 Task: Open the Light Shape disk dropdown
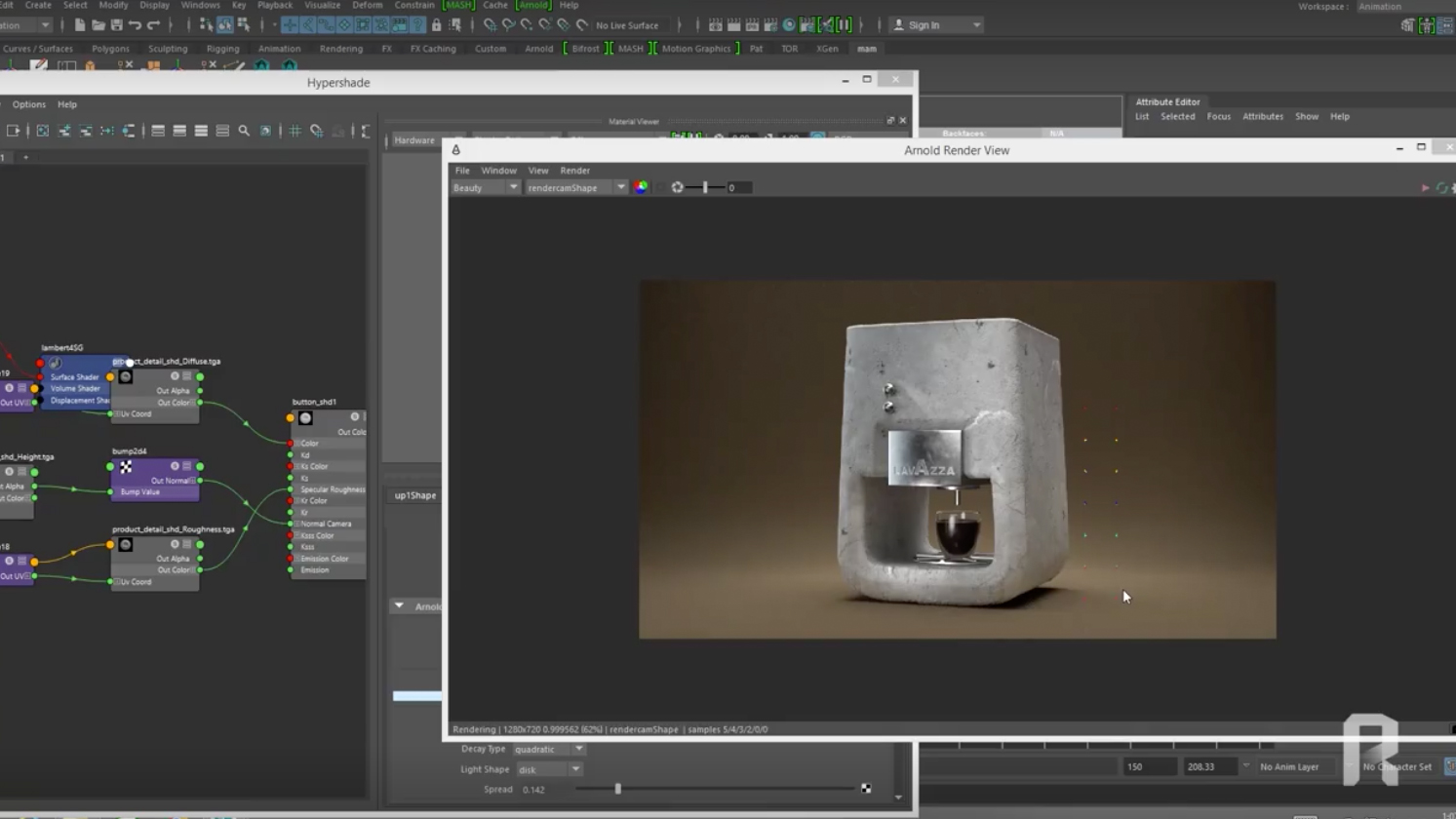(x=549, y=769)
